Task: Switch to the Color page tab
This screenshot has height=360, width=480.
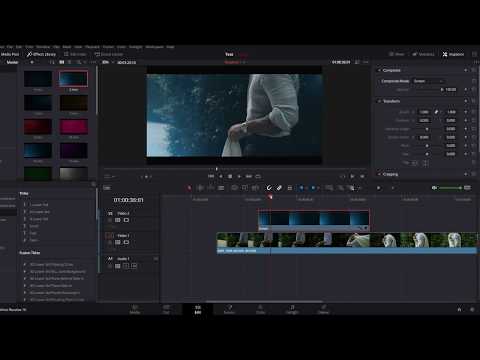Action: click(x=260, y=309)
